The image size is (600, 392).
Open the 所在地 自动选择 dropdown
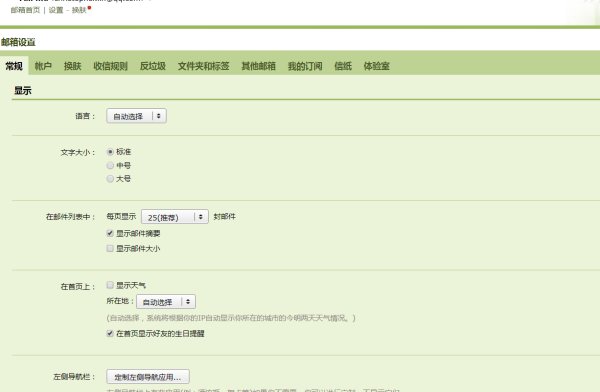pos(166,302)
